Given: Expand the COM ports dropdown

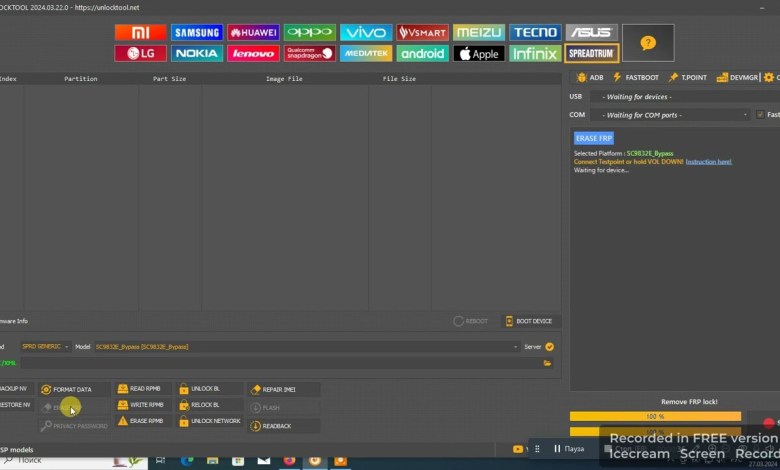Looking at the screenshot, I should 745,115.
